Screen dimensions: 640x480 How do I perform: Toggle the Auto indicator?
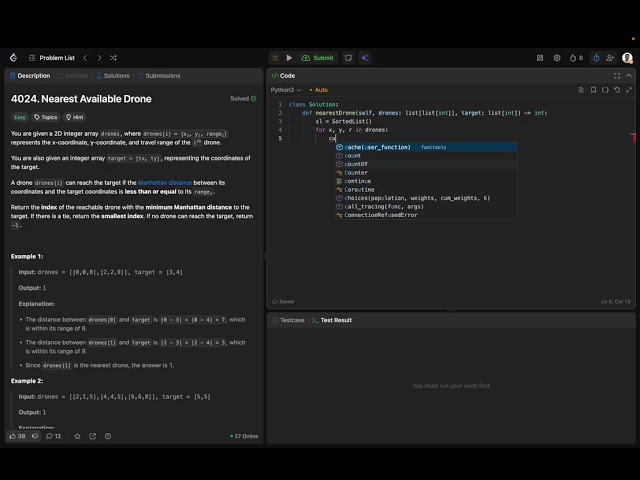click(319, 90)
